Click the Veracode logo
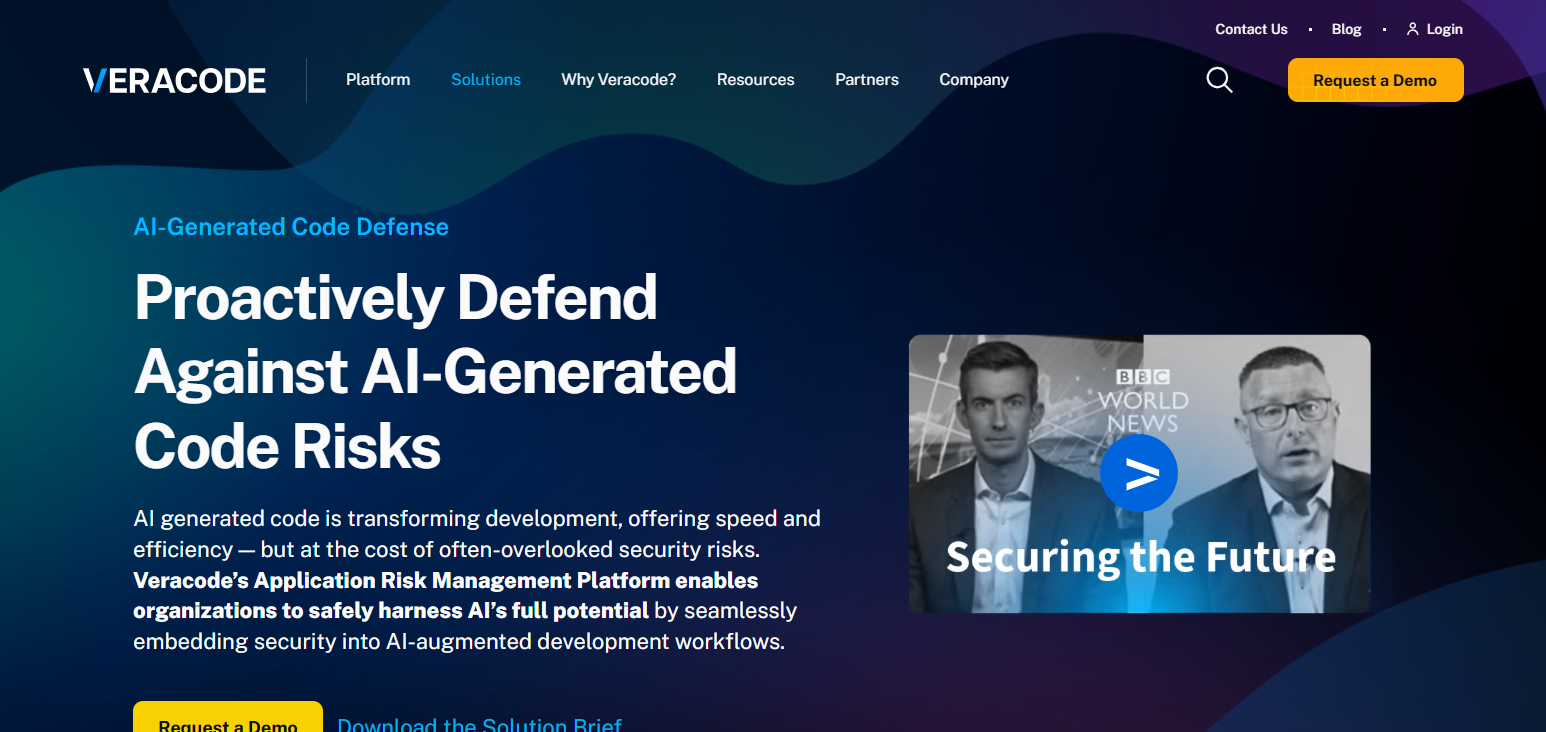This screenshot has width=1546, height=732. point(175,80)
